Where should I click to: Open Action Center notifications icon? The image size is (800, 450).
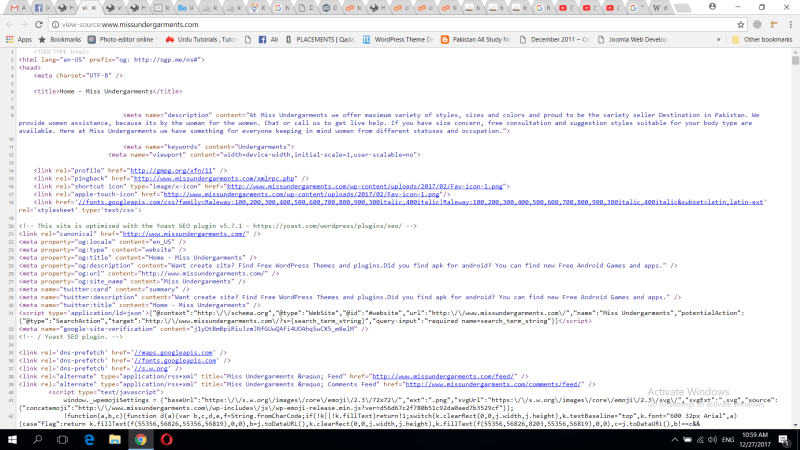(x=784, y=440)
